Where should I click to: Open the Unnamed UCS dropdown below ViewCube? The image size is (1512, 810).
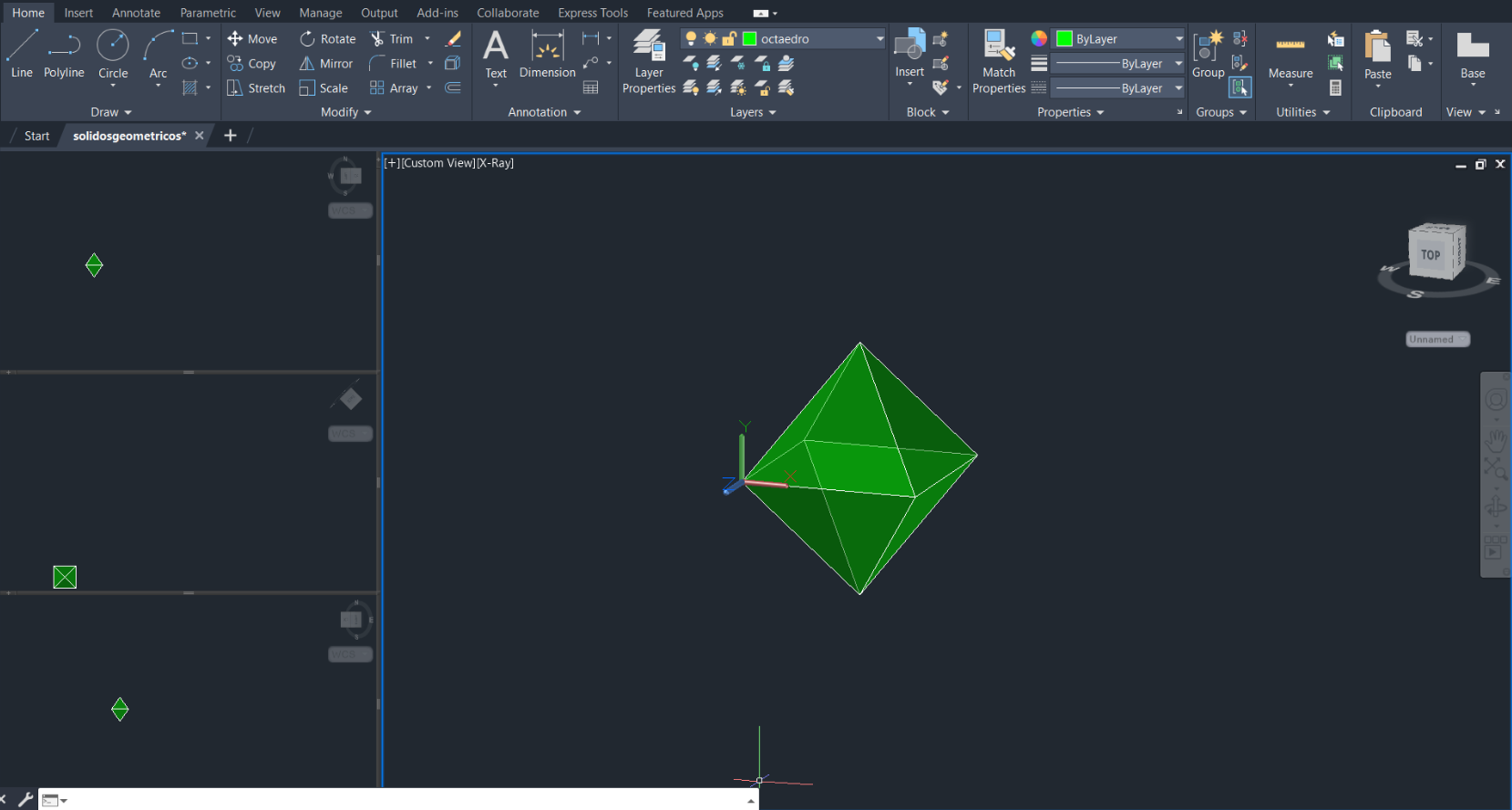point(1437,339)
